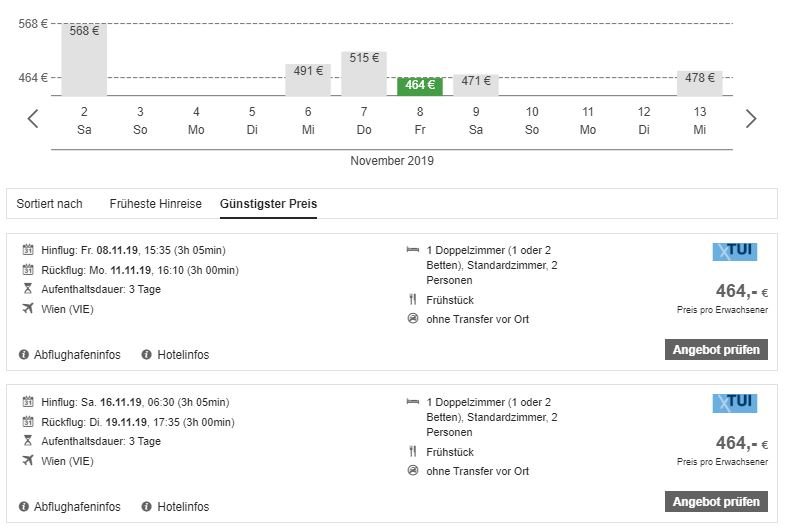This screenshot has width=786, height=529.
Task: Select the 471 € bar on Saturday 9
Action: (x=476, y=85)
